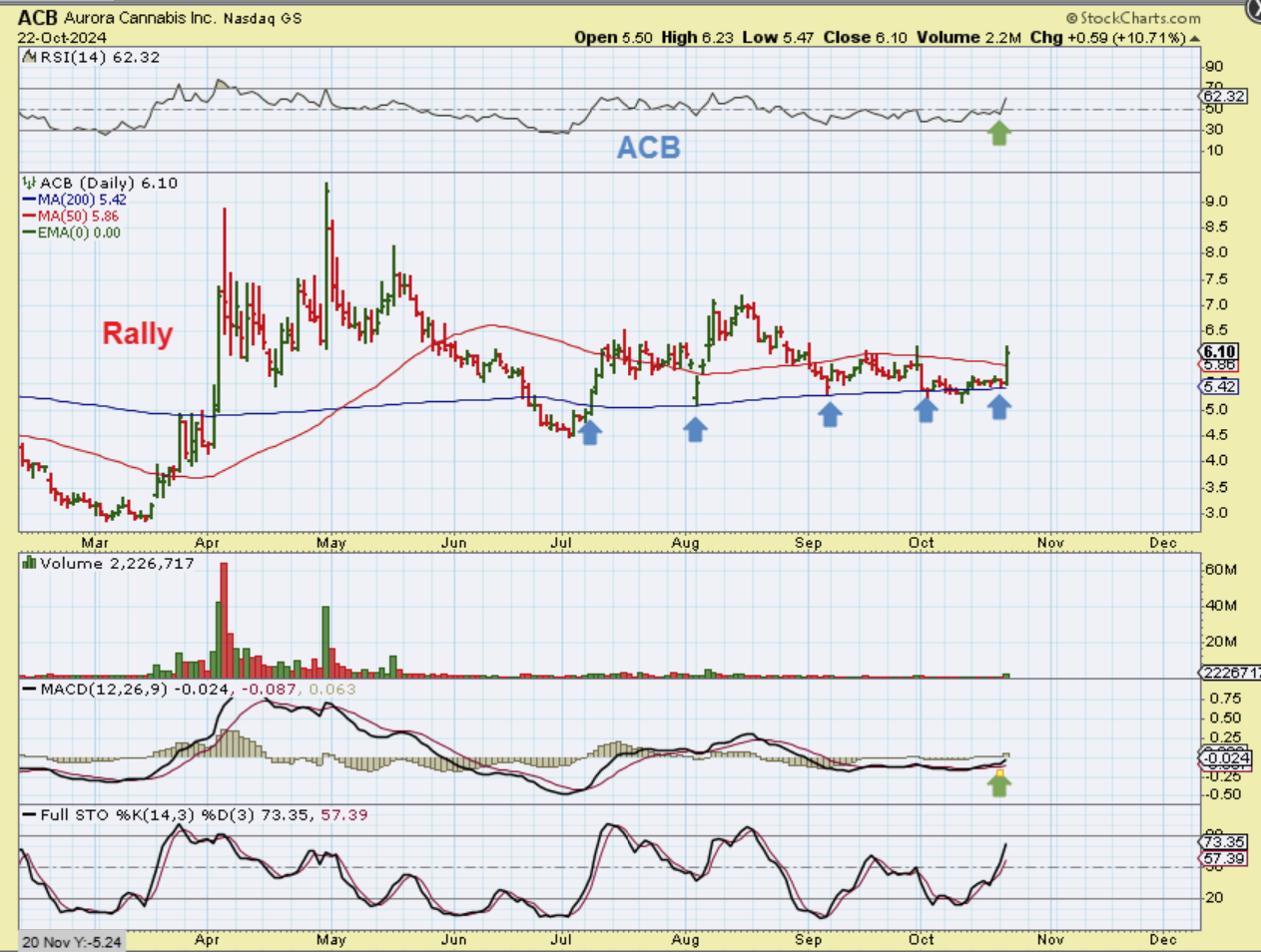The height and width of the screenshot is (952, 1261).
Task: Click the up-triangle icon beside Chg +0.59
Action: coord(1195,39)
